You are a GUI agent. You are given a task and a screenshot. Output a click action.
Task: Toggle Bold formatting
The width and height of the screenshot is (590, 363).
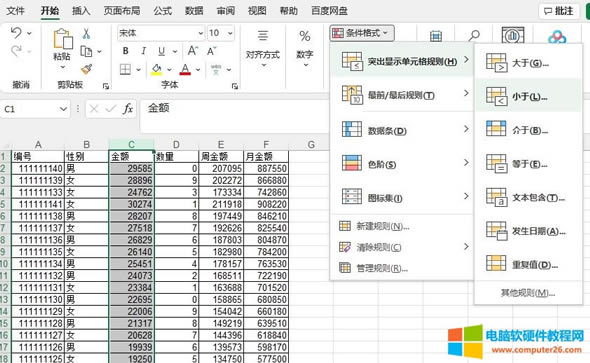pyautogui.click(x=126, y=51)
